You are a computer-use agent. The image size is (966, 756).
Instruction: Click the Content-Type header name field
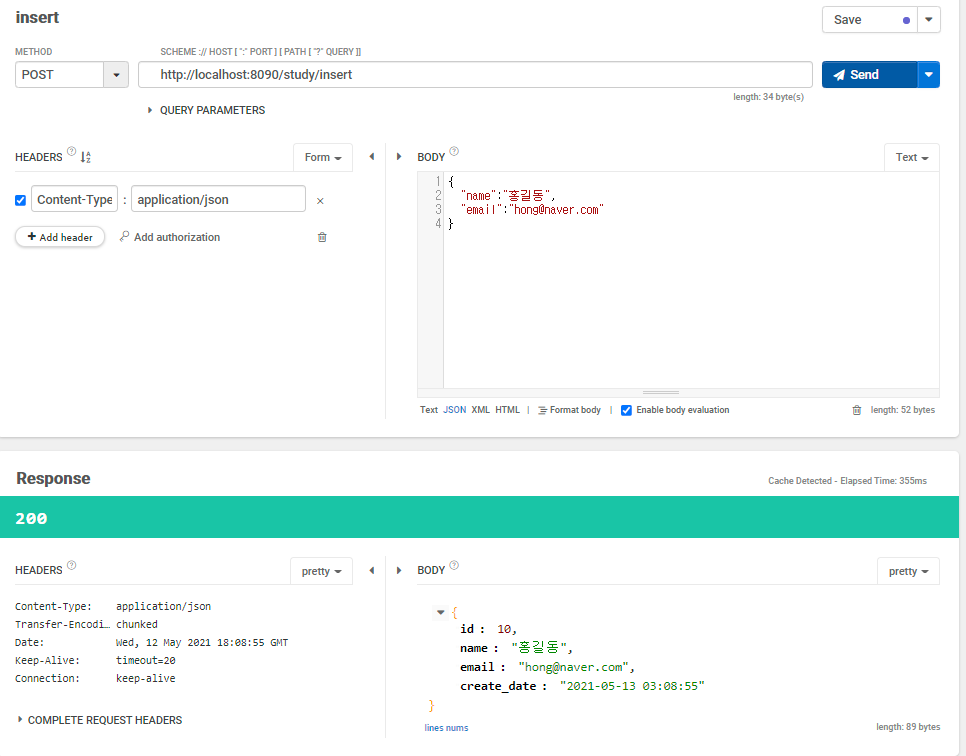(75, 199)
